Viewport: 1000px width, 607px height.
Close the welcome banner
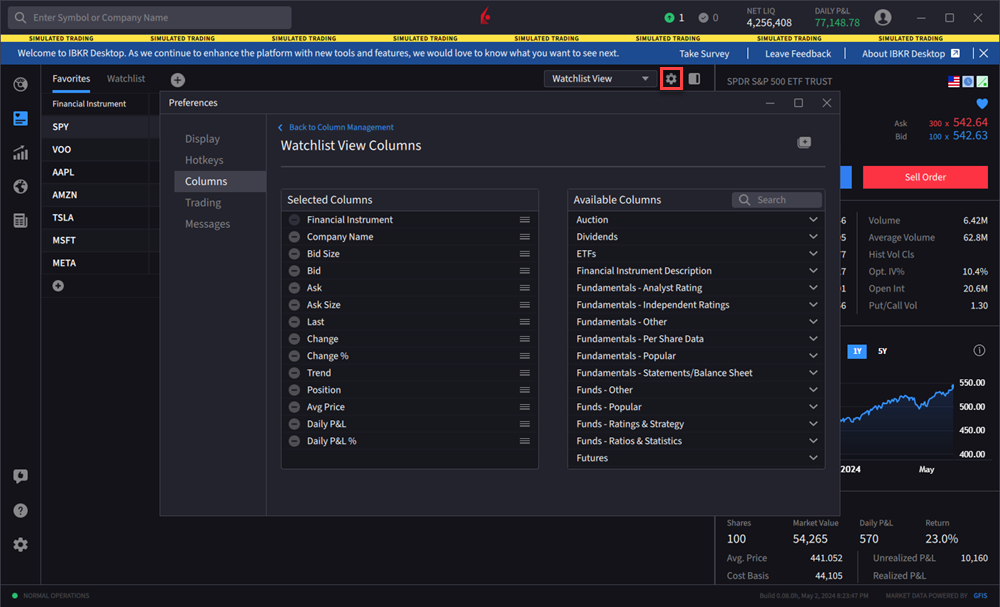983,54
